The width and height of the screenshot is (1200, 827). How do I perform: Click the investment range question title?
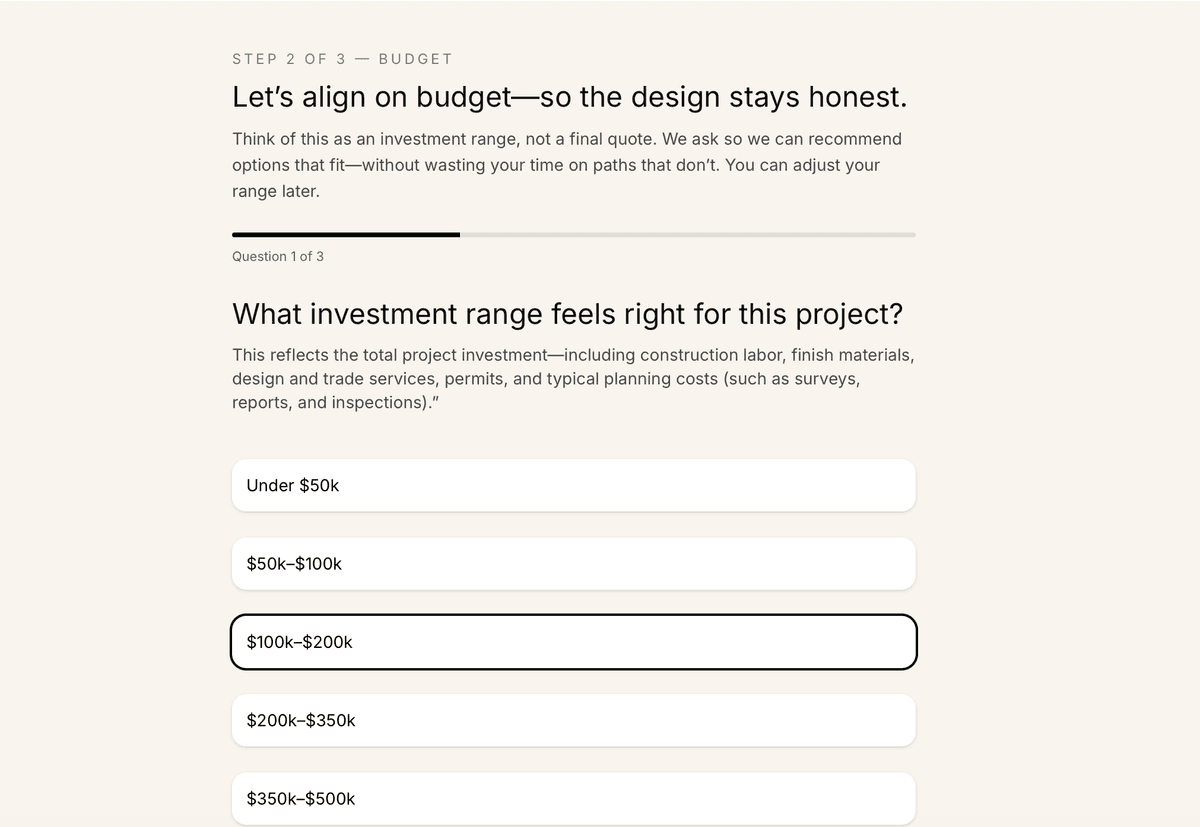(567, 314)
